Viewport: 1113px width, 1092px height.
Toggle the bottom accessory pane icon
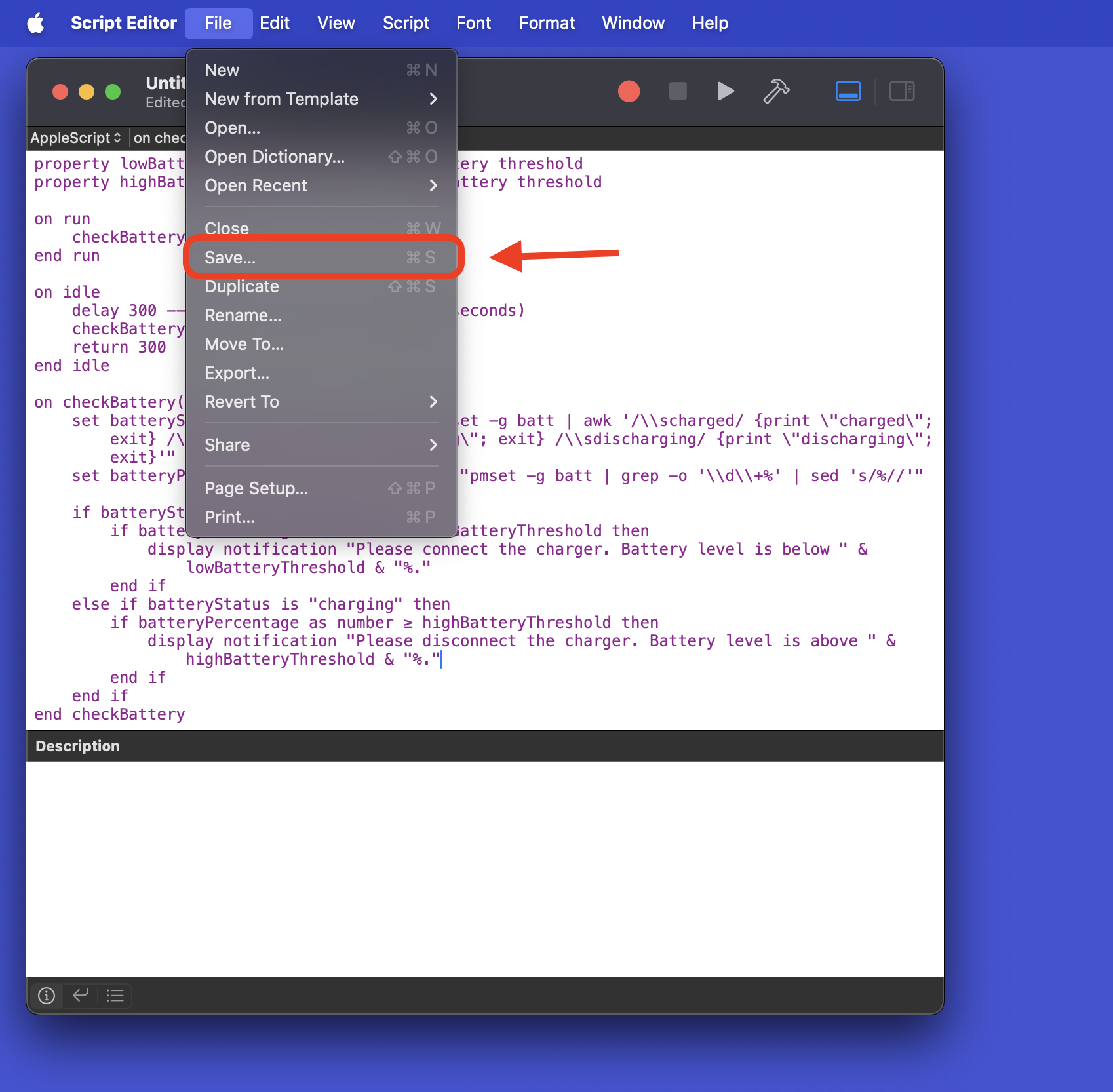coord(848,91)
